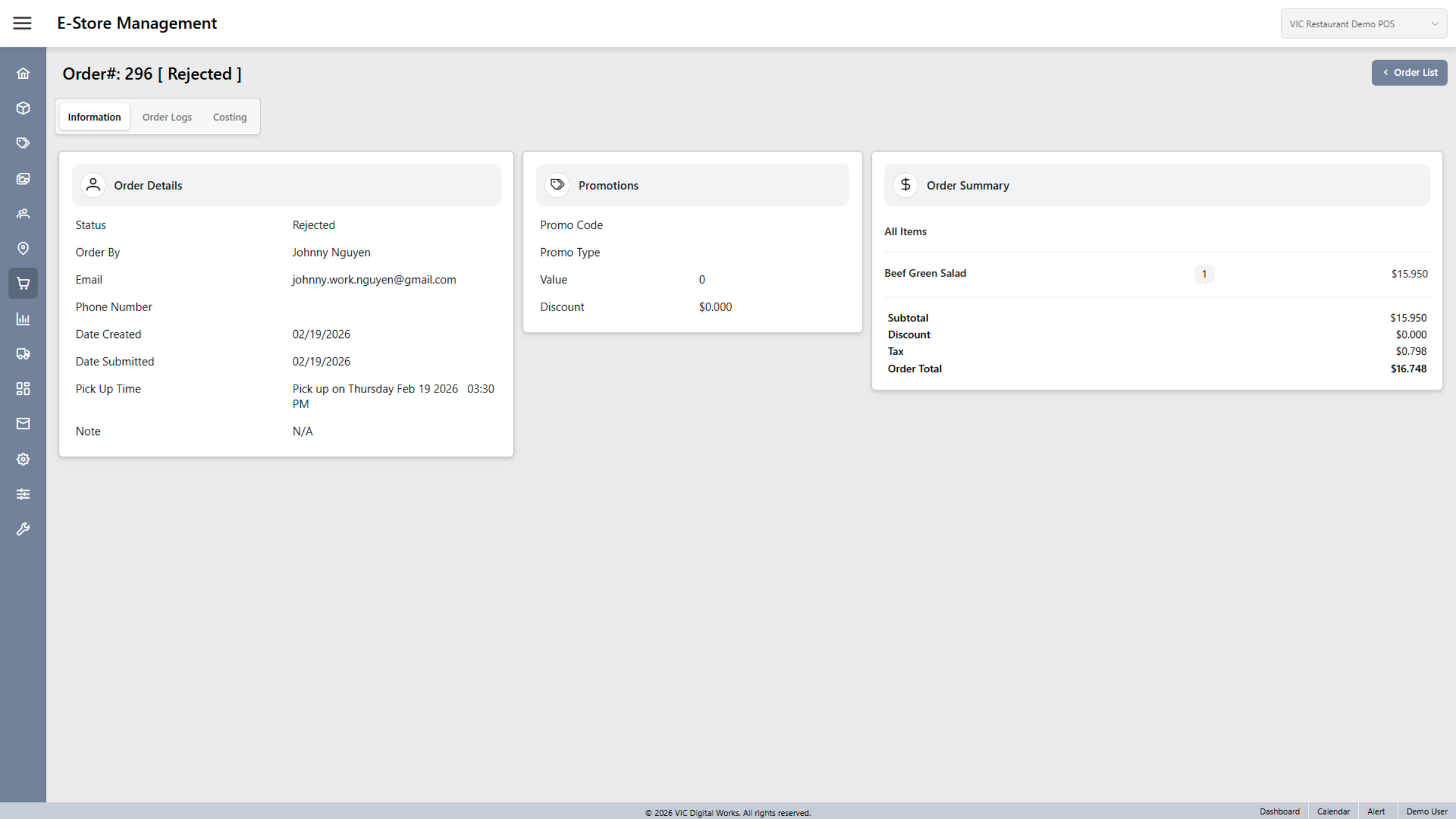Open the hamburger menu
The height and width of the screenshot is (819, 1456).
click(x=22, y=23)
